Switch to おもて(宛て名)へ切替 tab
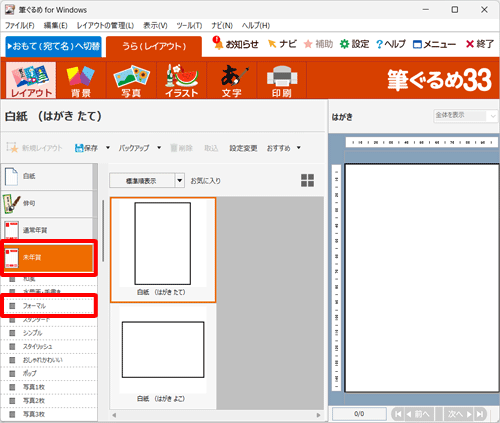Screen dimensions: 500x423 coord(53,46)
